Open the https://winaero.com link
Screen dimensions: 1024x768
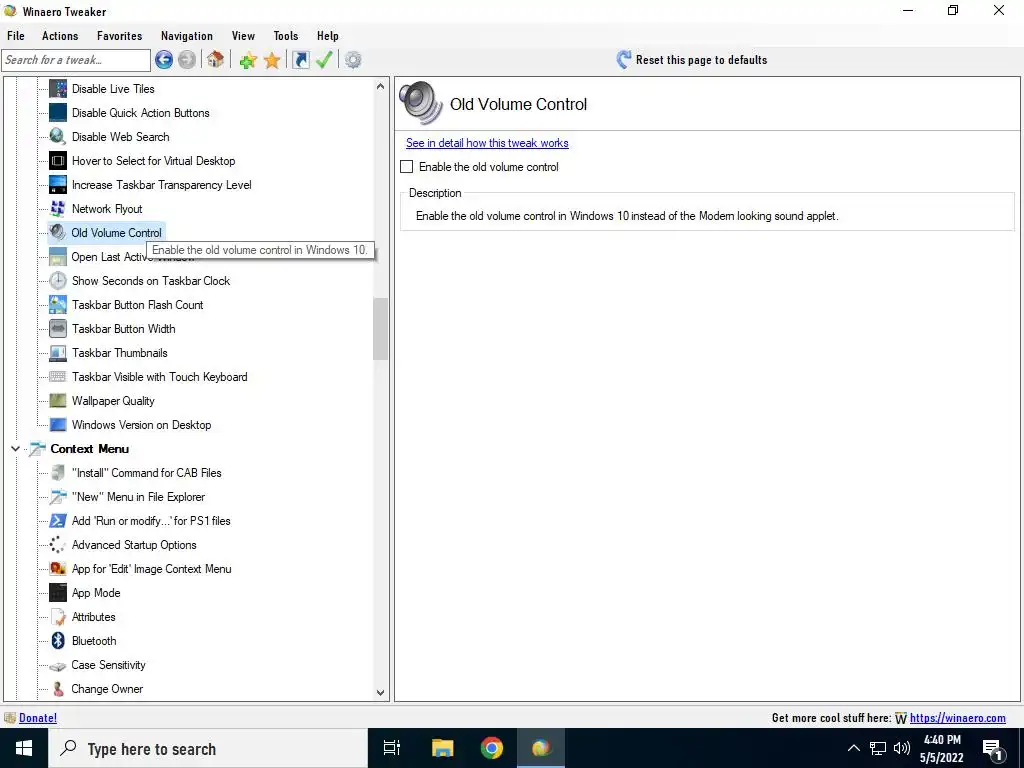[957, 718]
